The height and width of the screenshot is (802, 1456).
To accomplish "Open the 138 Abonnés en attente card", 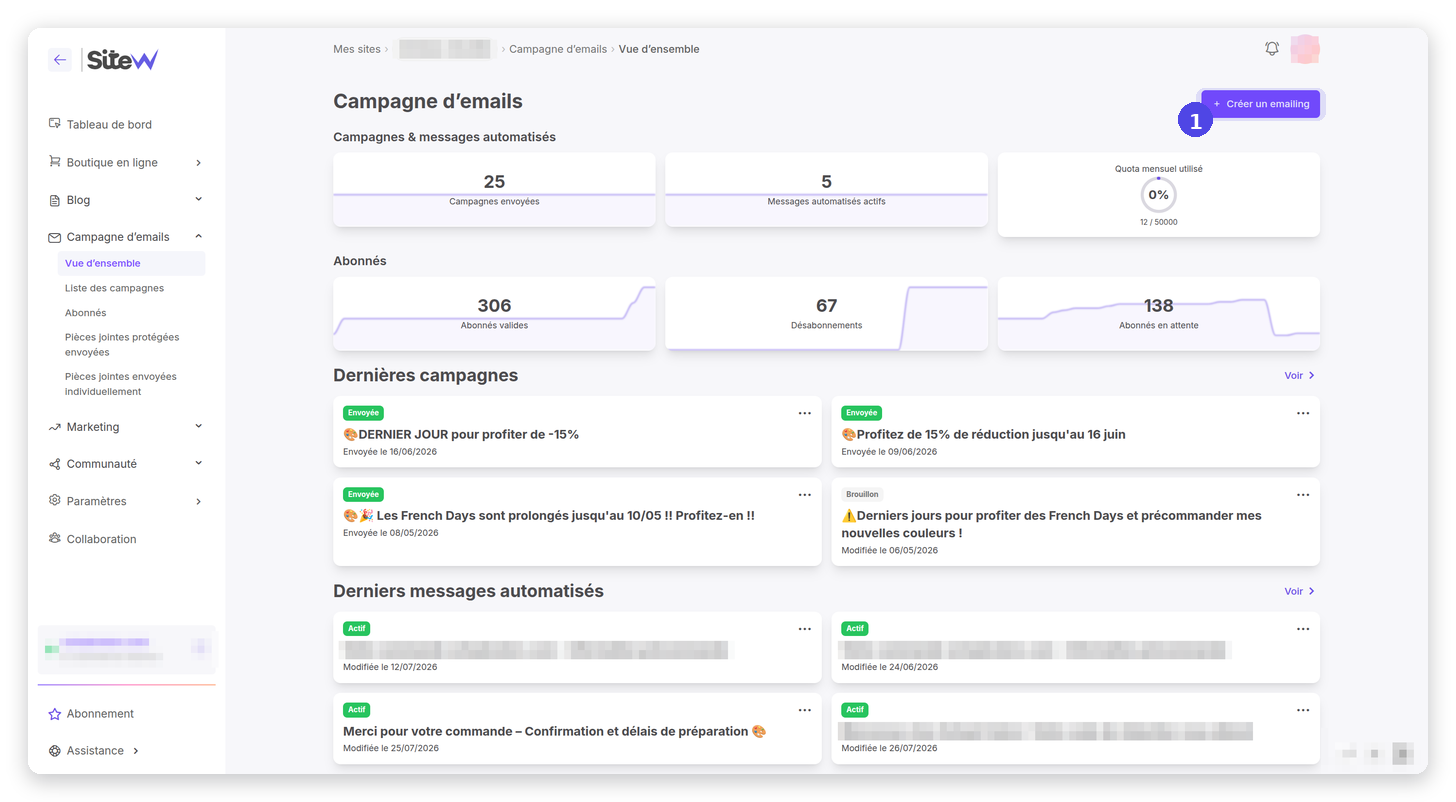I will [x=1158, y=314].
